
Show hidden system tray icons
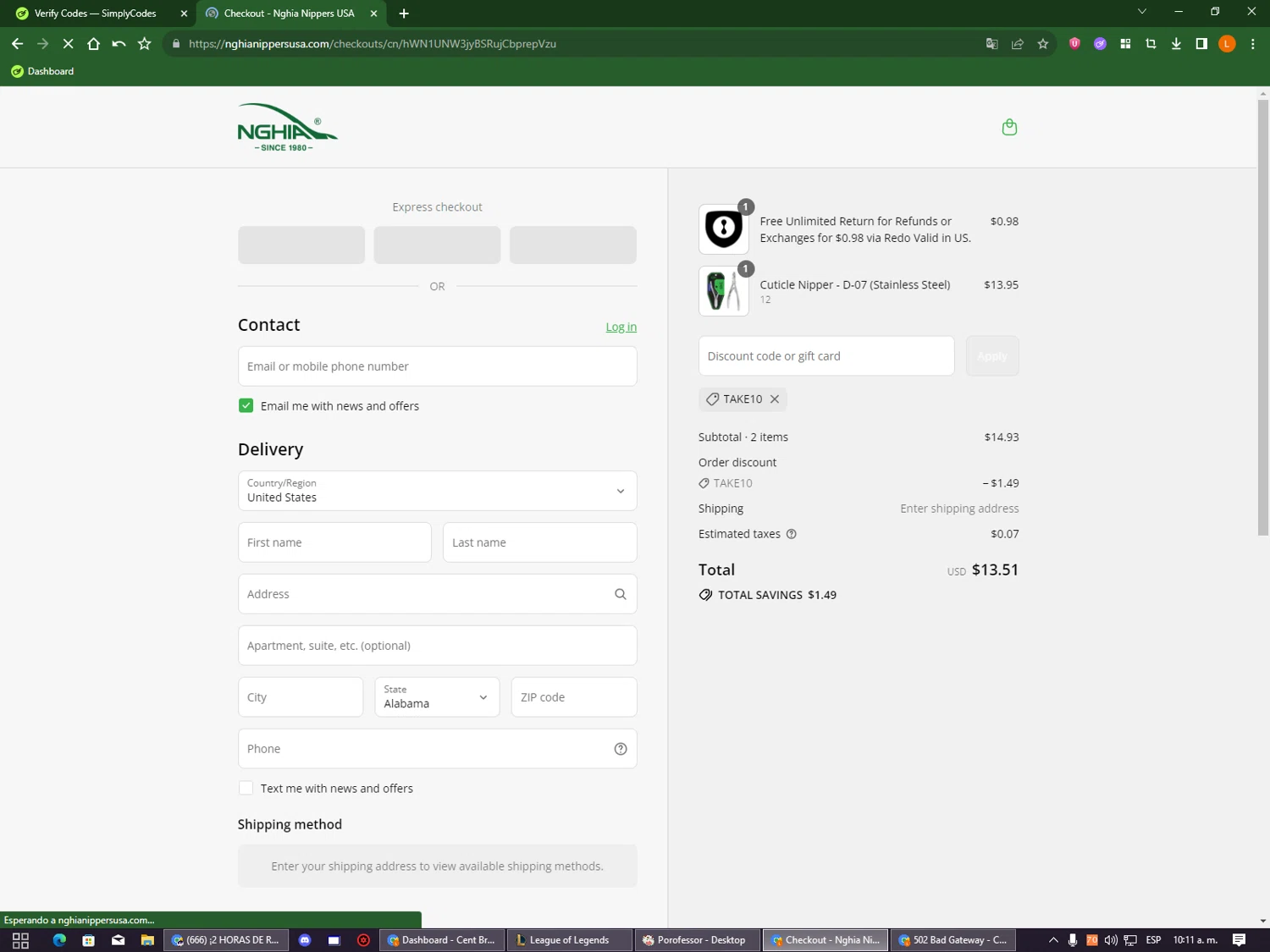1053,940
